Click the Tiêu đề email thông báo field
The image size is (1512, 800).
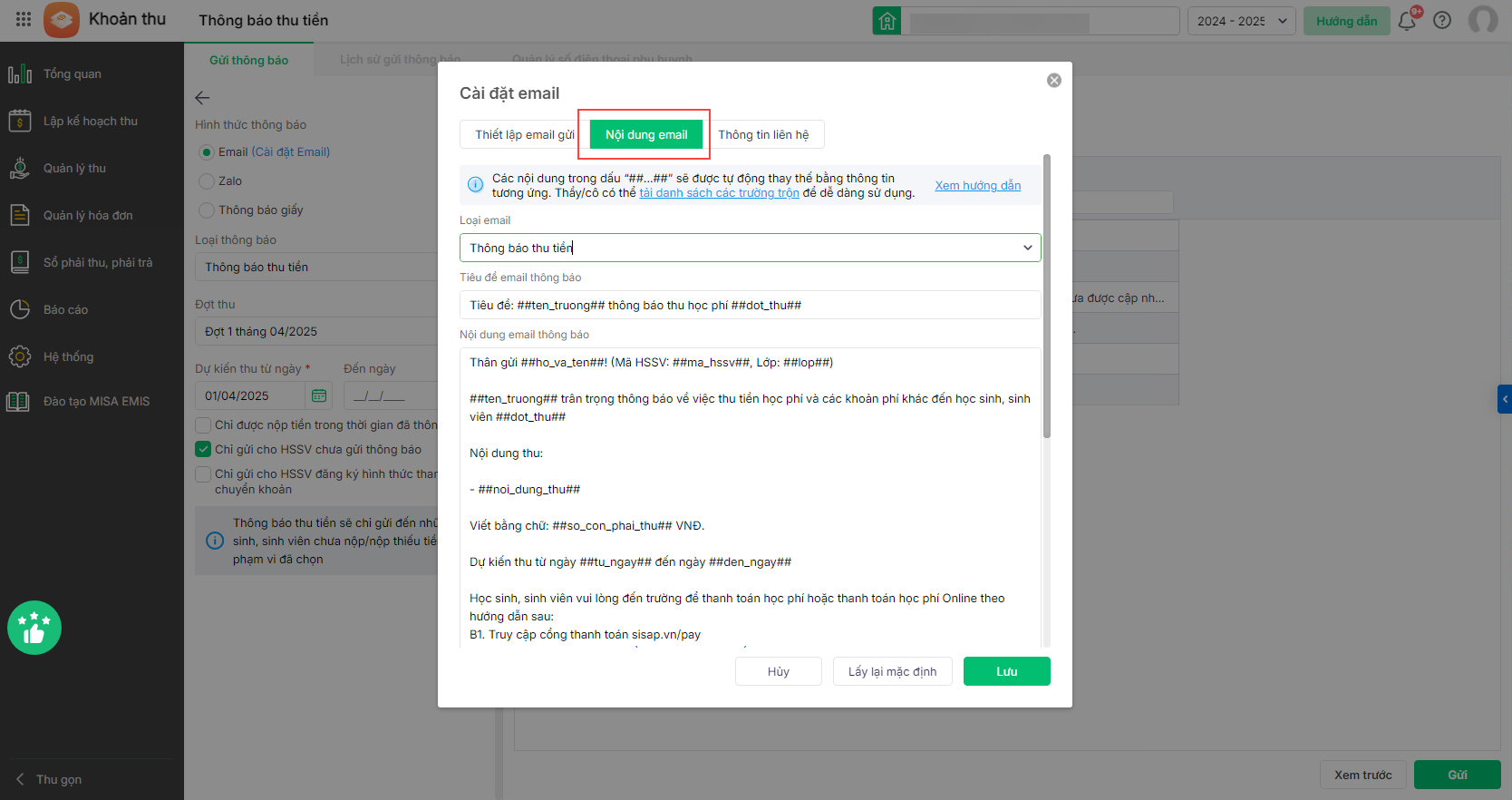coord(750,305)
